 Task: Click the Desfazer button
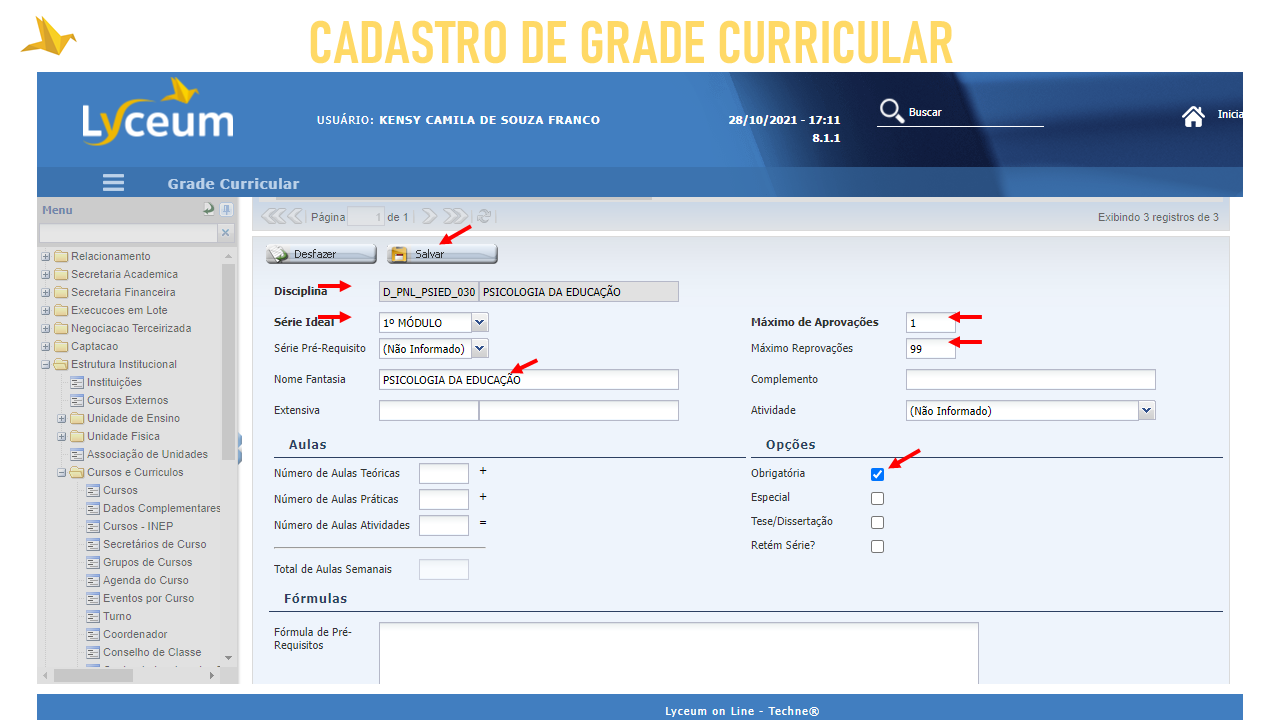click(321, 254)
